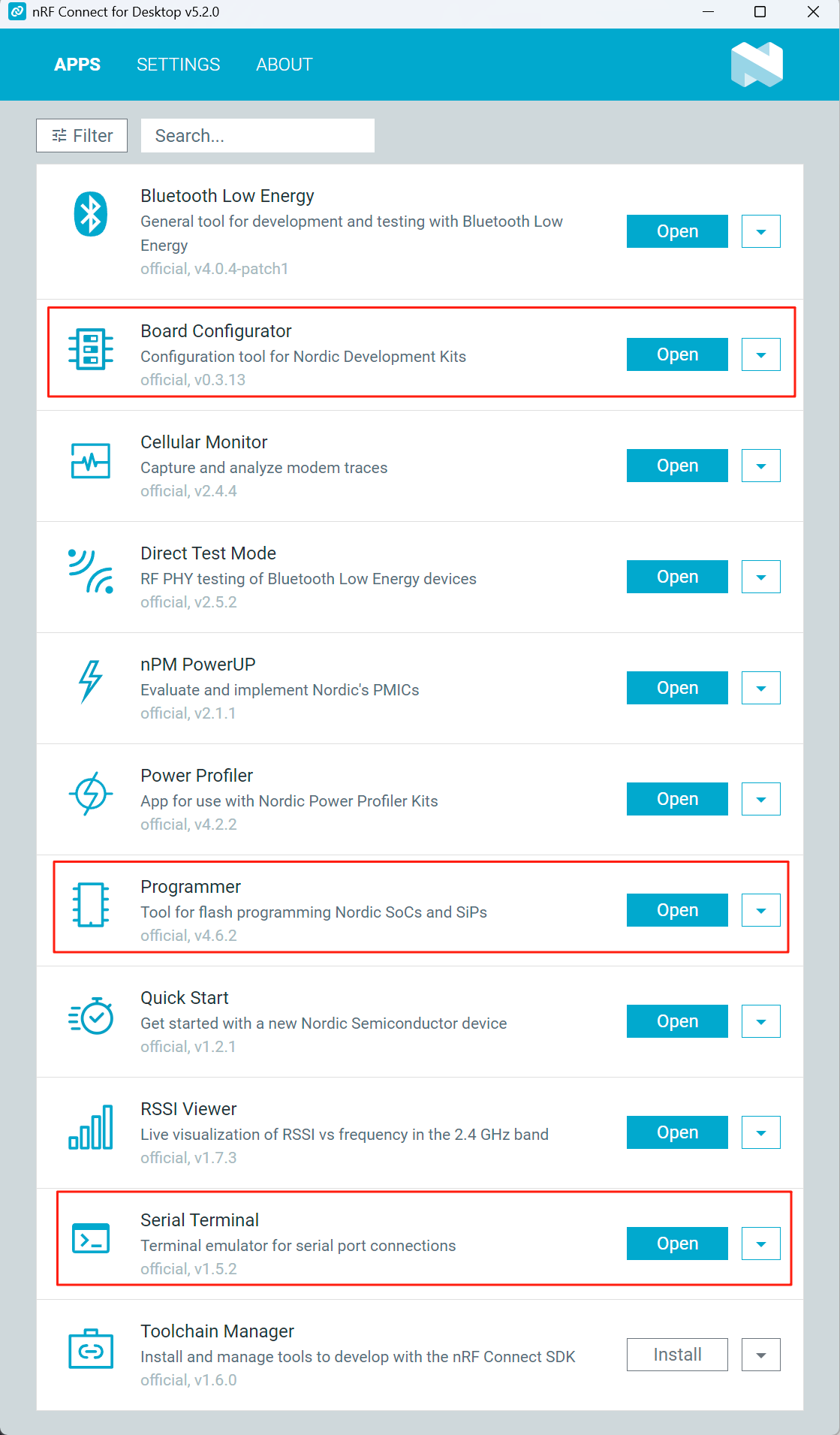The height and width of the screenshot is (1435, 840).
Task: Click the Search apps input field
Action: click(257, 135)
